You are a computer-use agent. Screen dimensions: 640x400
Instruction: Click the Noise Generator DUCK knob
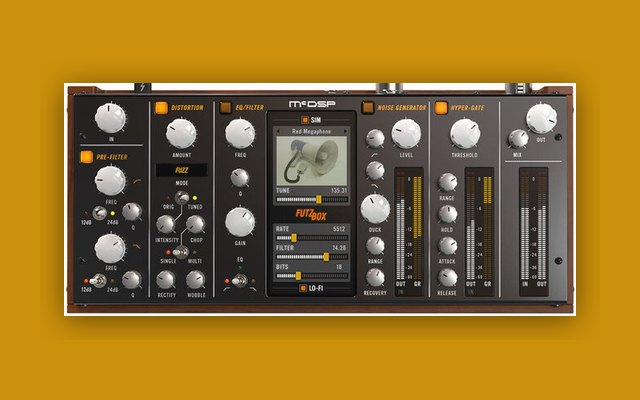pyautogui.click(x=375, y=209)
